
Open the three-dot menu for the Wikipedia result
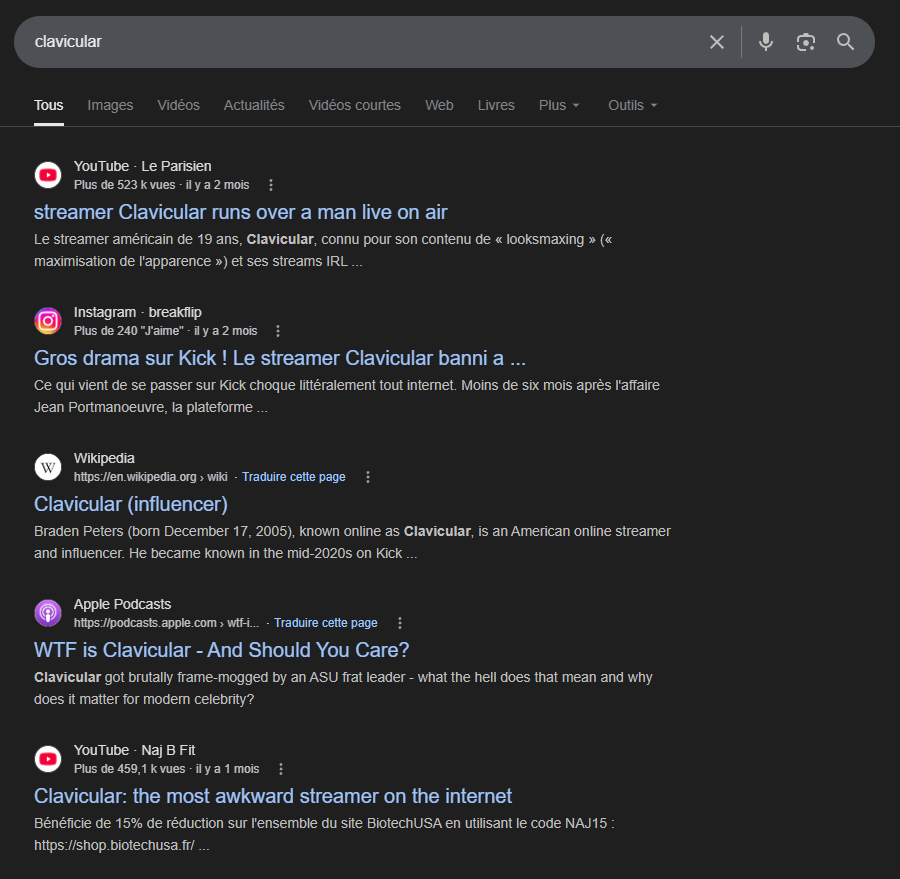coord(367,477)
